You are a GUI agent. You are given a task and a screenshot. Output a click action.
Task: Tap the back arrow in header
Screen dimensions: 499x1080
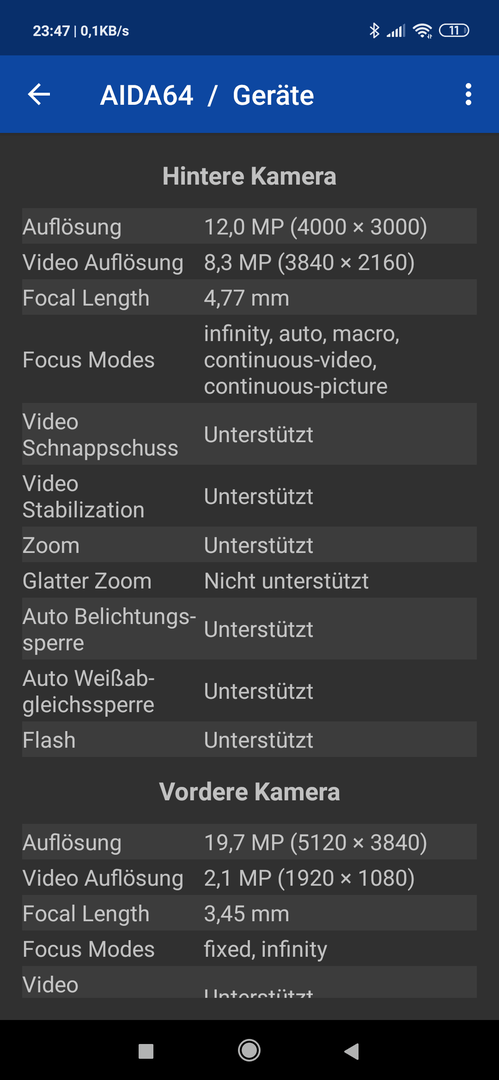39,94
